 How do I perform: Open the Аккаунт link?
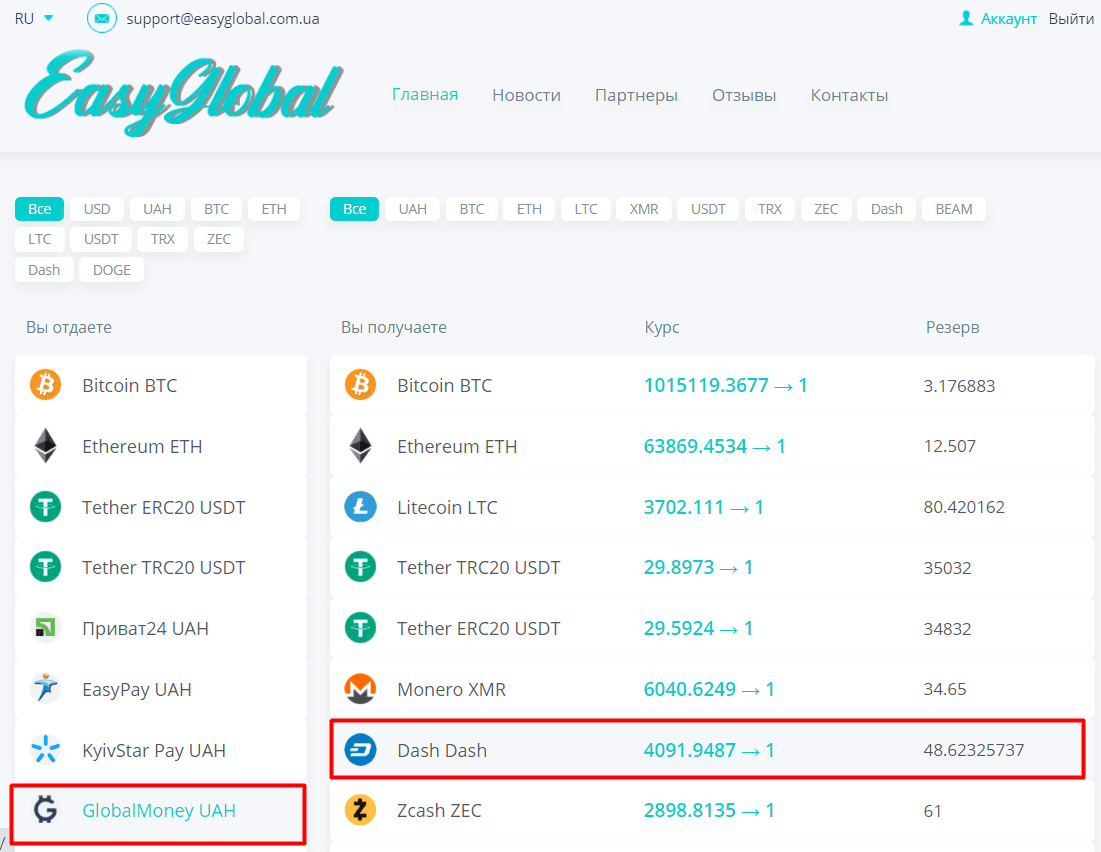(1006, 17)
